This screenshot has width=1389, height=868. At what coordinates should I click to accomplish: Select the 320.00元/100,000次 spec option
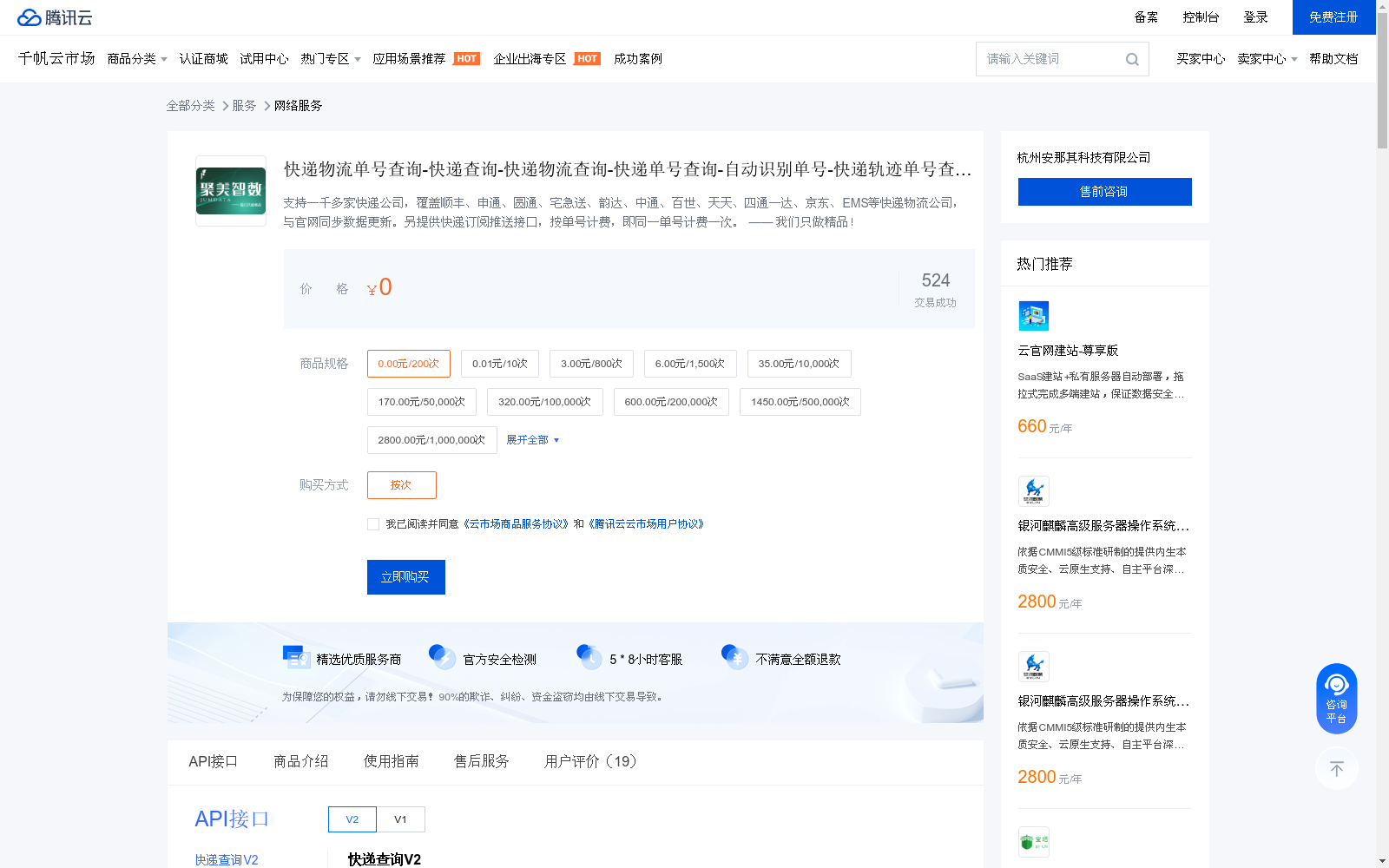[545, 402]
